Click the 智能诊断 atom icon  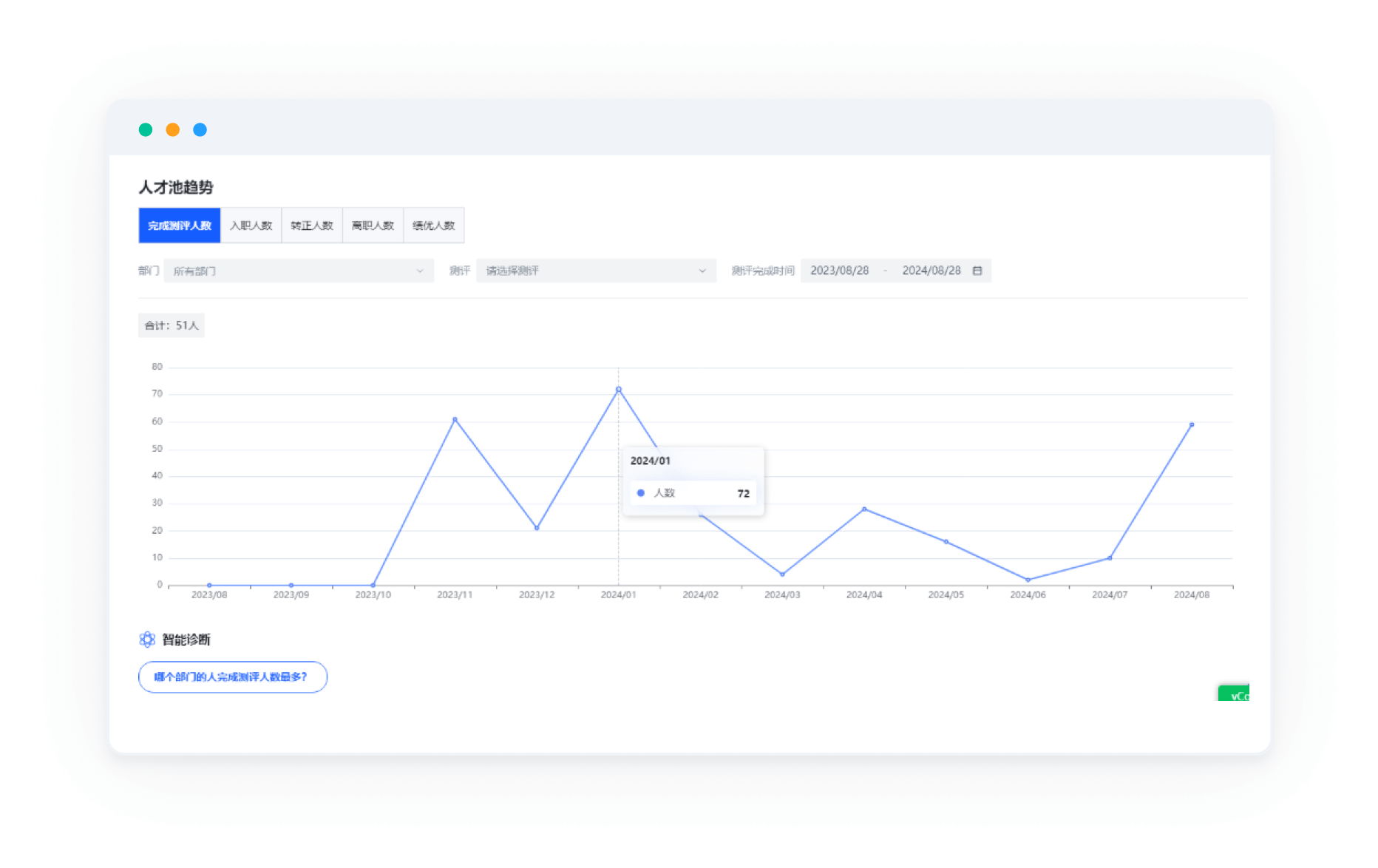pyautogui.click(x=147, y=640)
